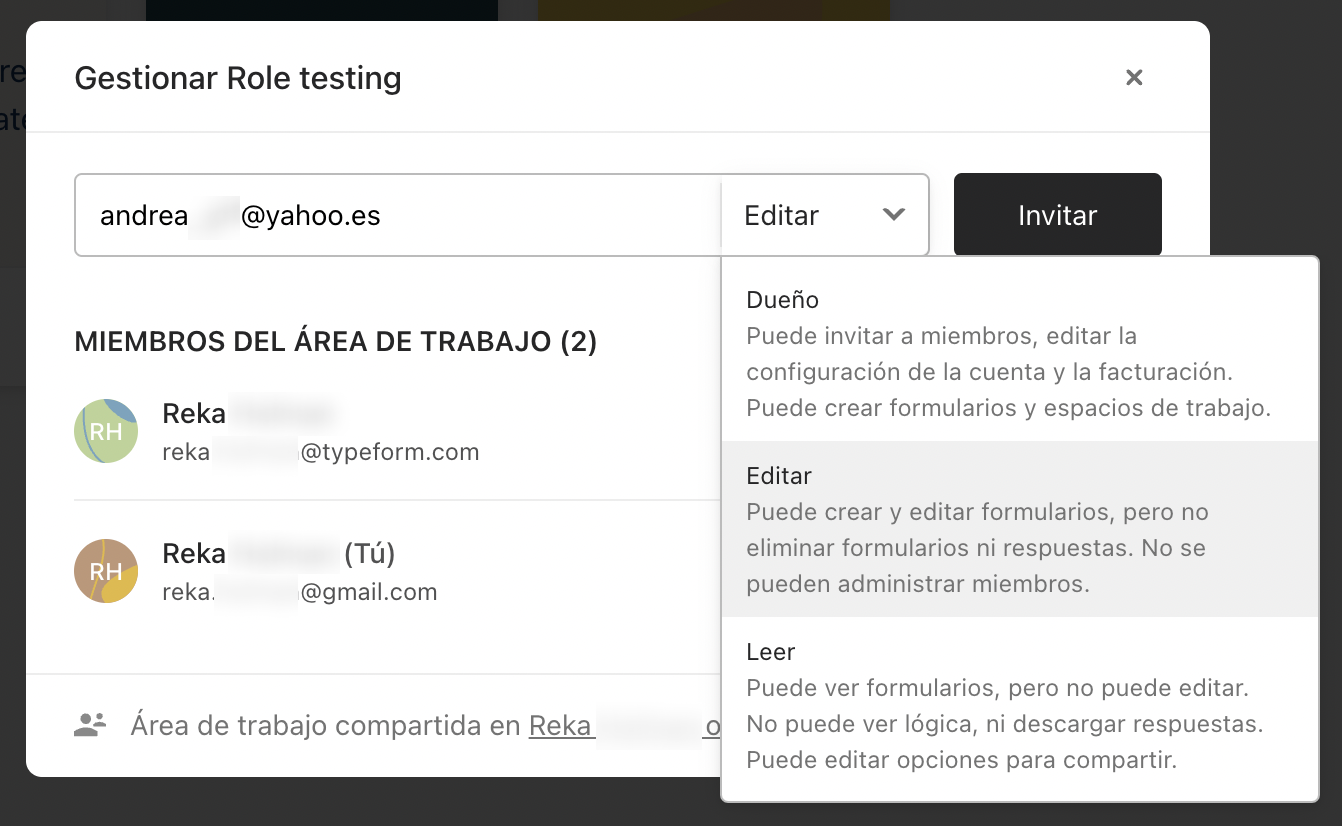Click the brown RH avatar marked Tú

106,571
